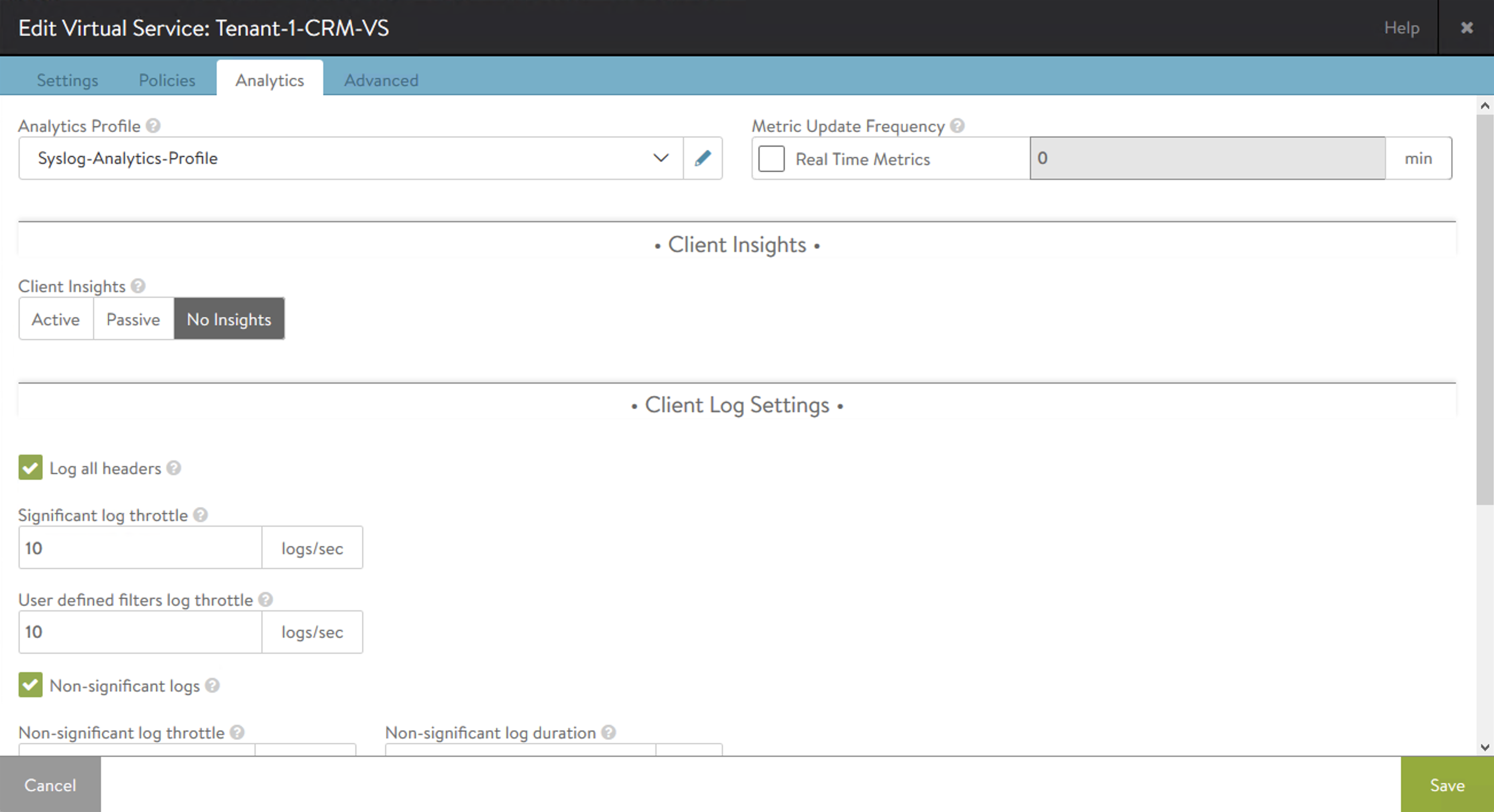1494x812 pixels.
Task: Show help for Non-significant log duration
Action: click(608, 732)
